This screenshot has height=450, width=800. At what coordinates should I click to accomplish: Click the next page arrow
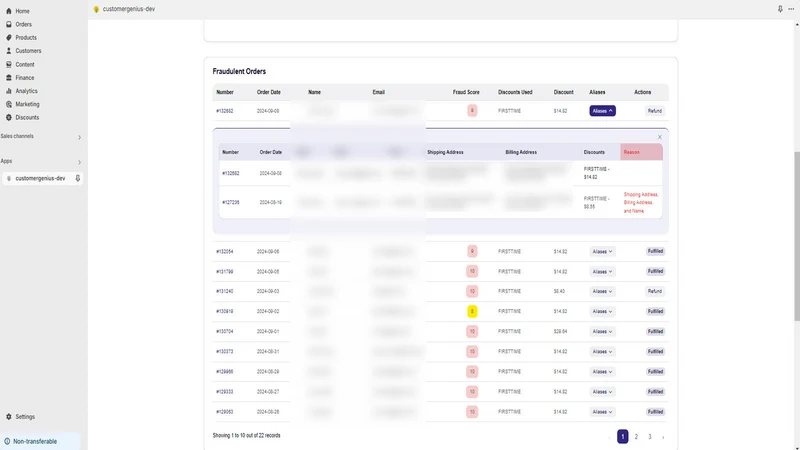(663, 437)
